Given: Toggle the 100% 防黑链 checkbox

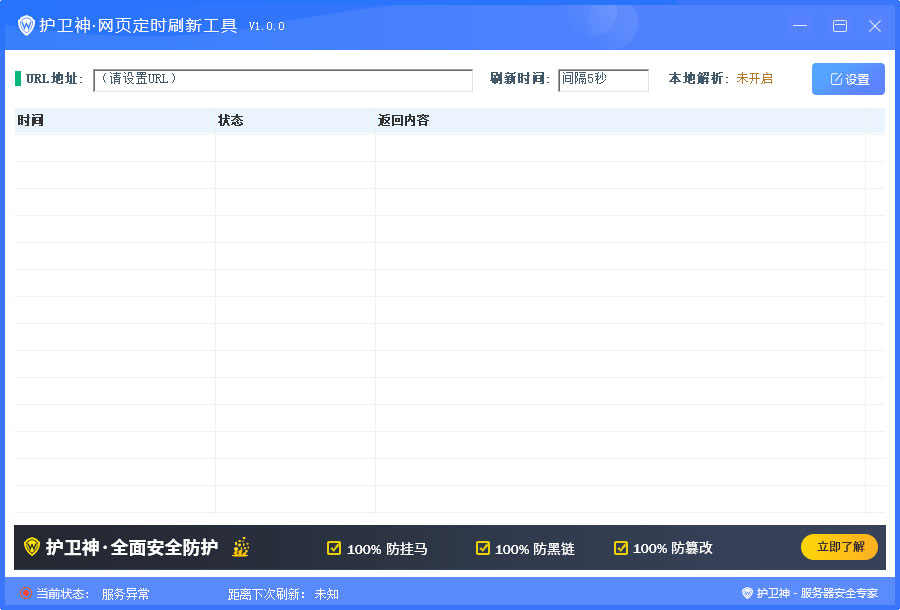Looking at the screenshot, I should pyautogui.click(x=483, y=548).
